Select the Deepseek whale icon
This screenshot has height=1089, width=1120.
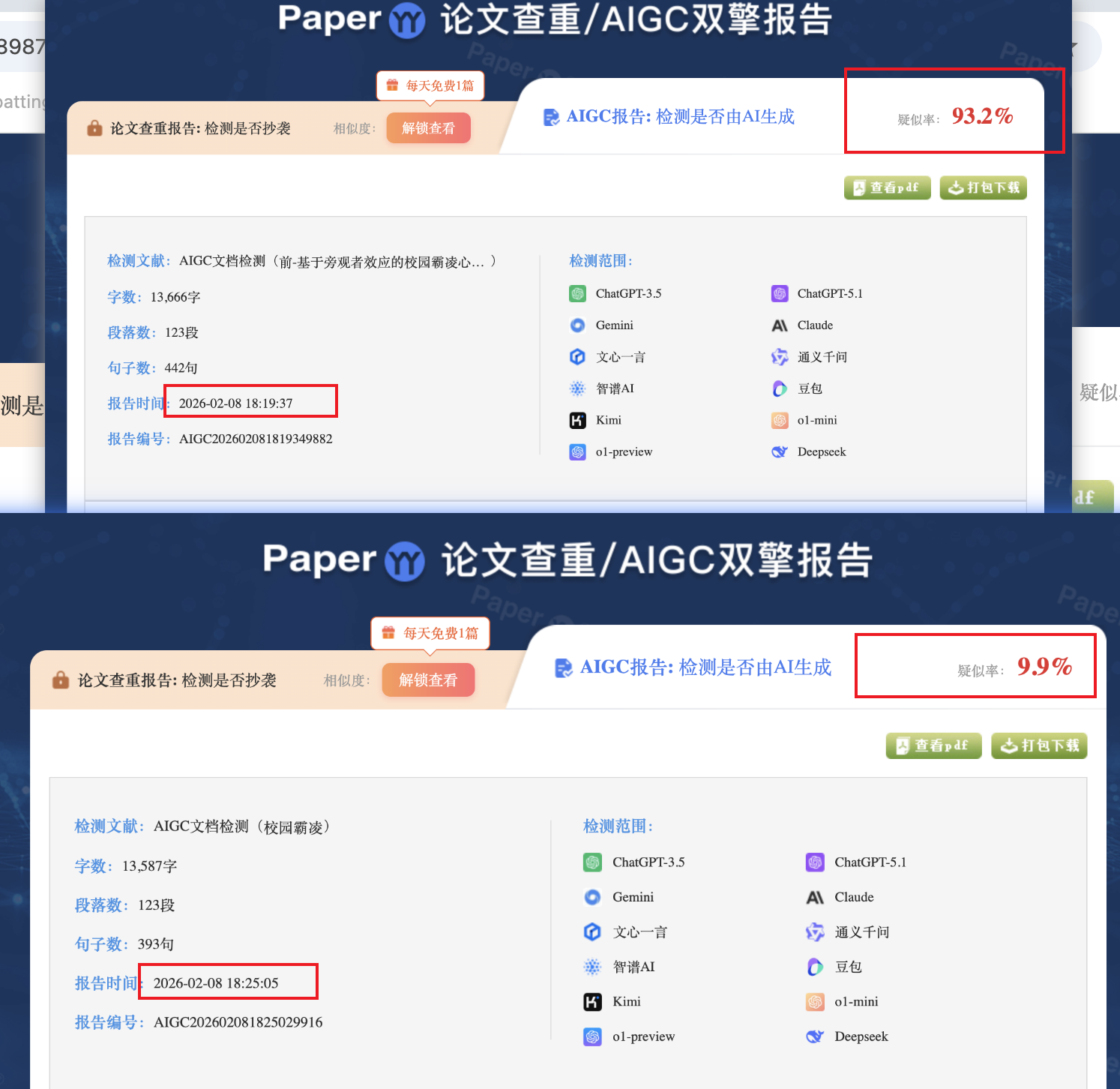(780, 451)
